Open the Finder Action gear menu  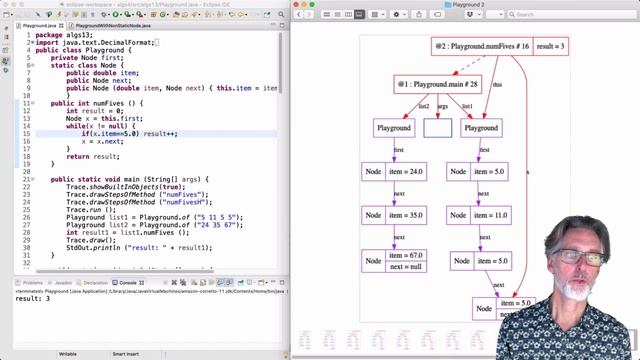399,14
